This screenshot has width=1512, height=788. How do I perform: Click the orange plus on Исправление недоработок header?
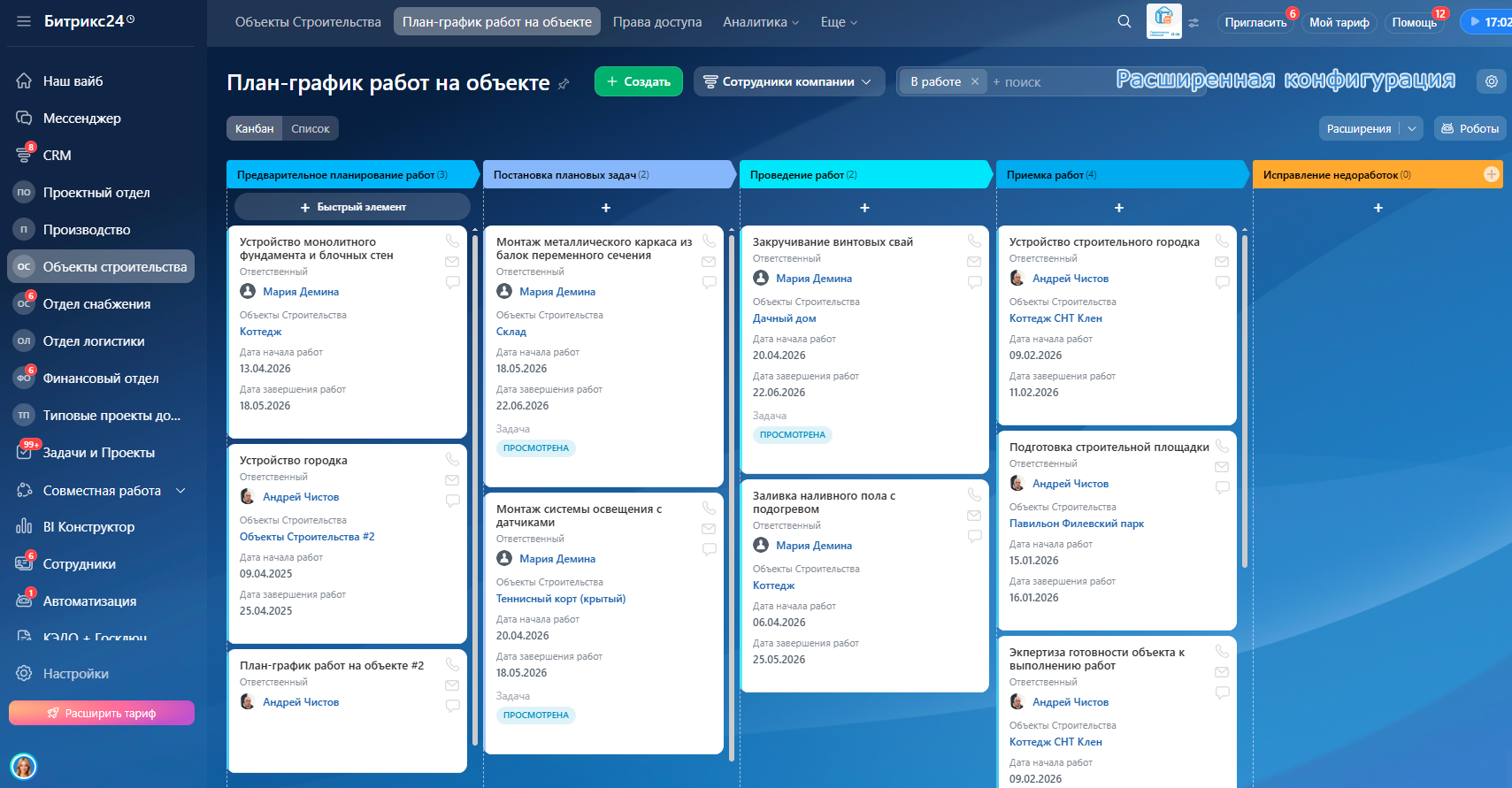(1492, 174)
